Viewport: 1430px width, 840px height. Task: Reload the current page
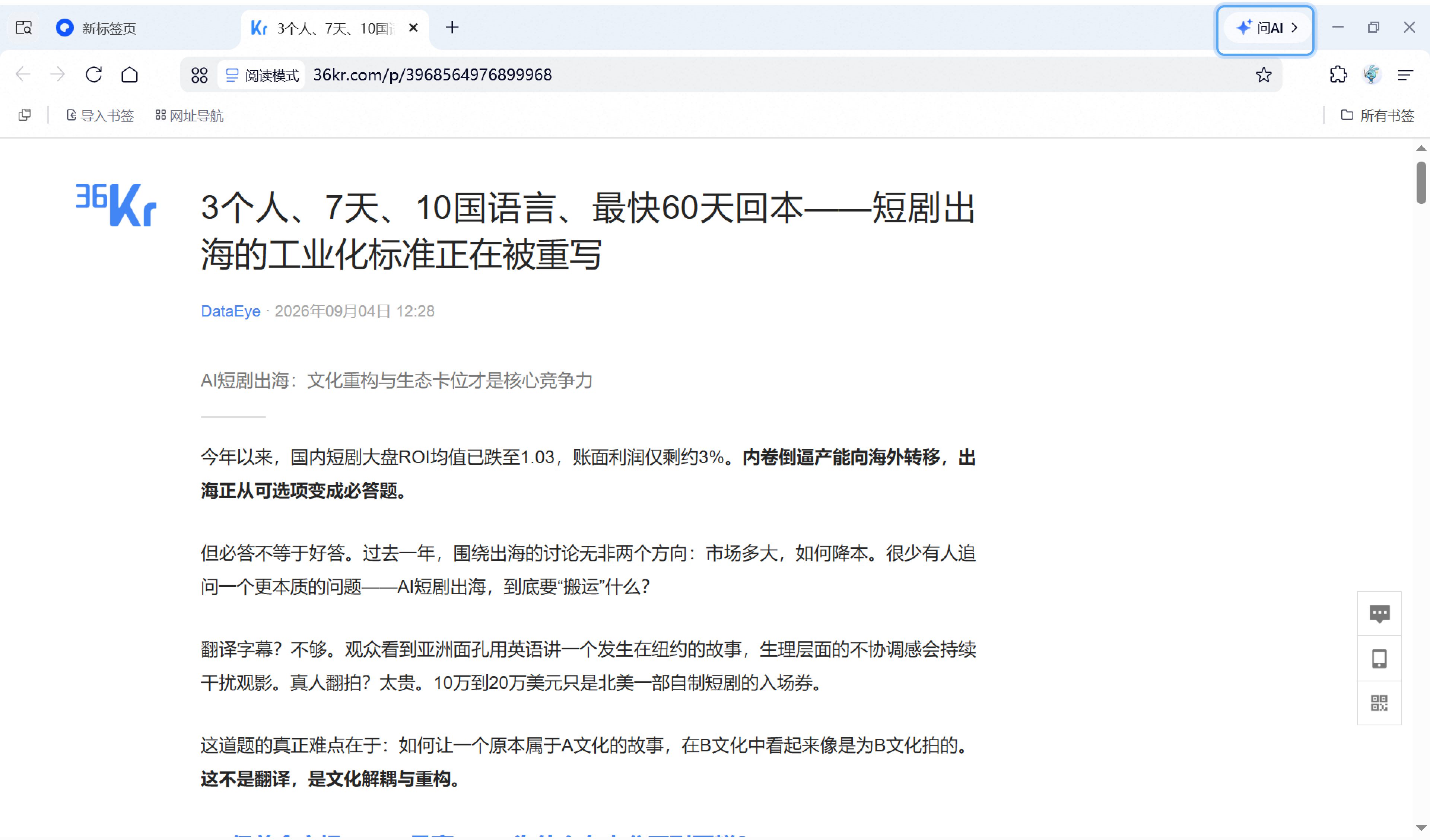pyautogui.click(x=93, y=74)
